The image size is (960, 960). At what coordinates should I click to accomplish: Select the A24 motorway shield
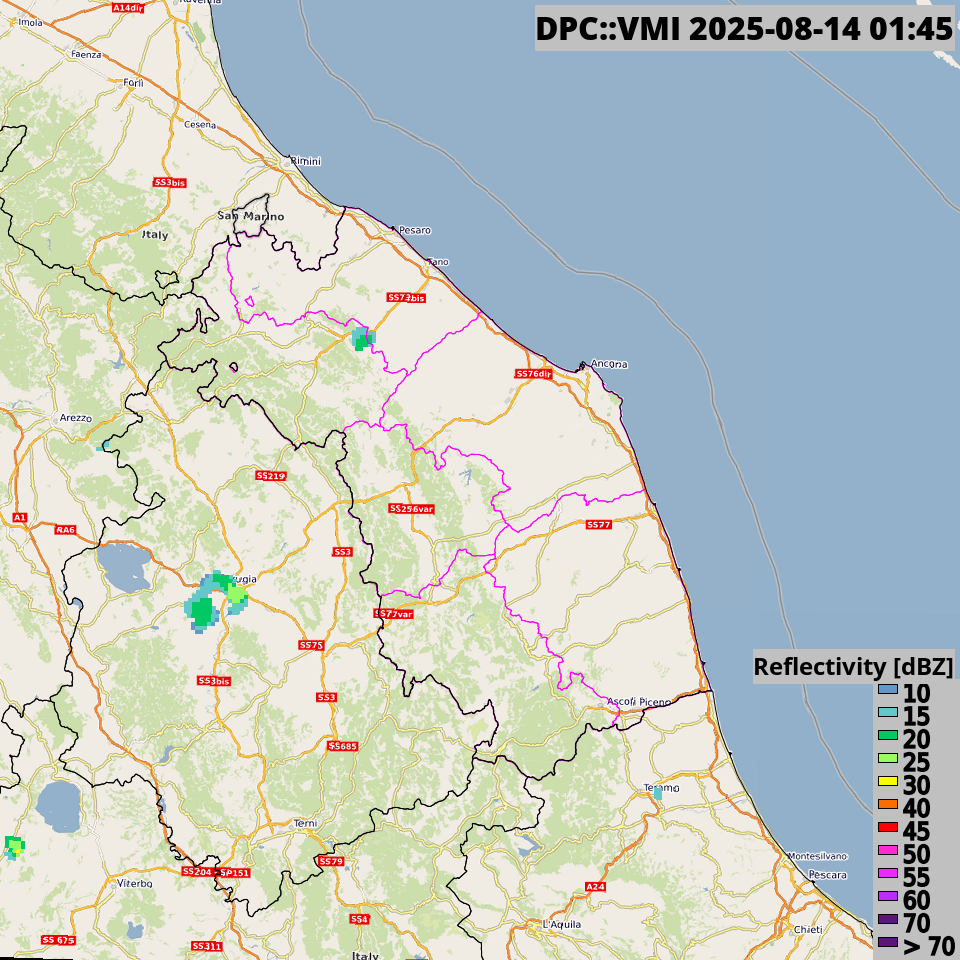pyautogui.click(x=595, y=886)
